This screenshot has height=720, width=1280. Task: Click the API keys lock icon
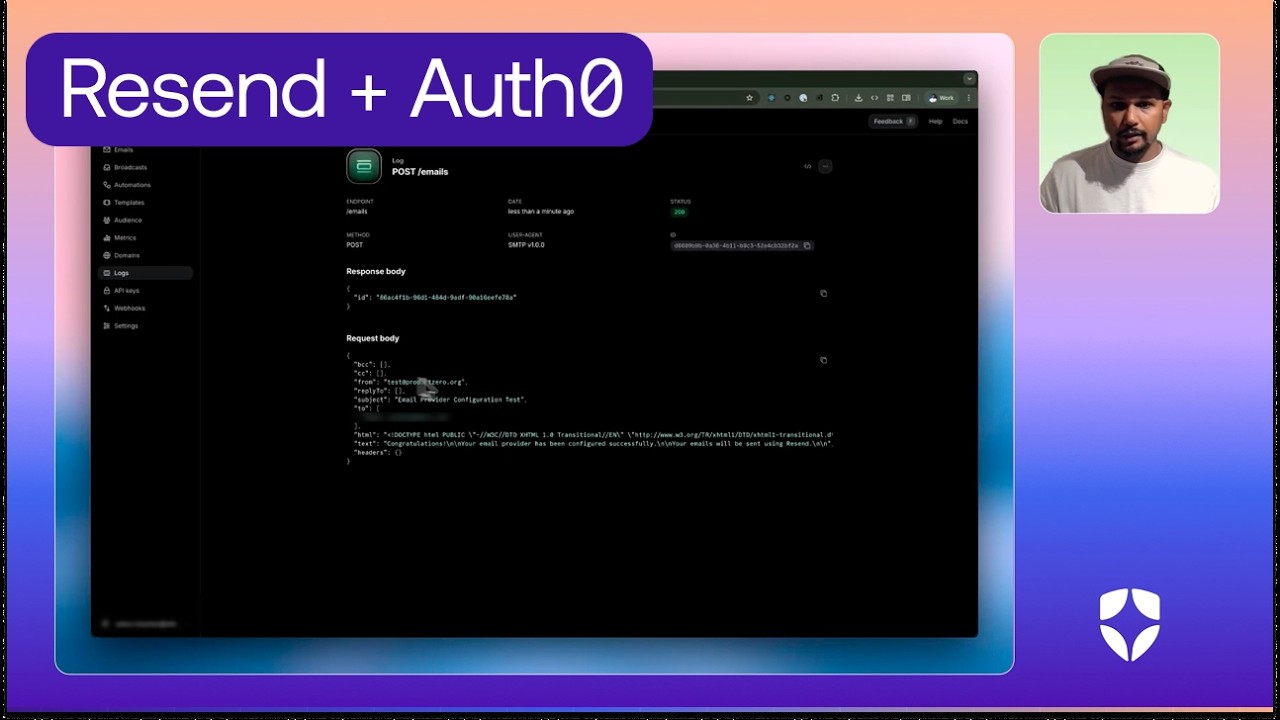point(106,291)
